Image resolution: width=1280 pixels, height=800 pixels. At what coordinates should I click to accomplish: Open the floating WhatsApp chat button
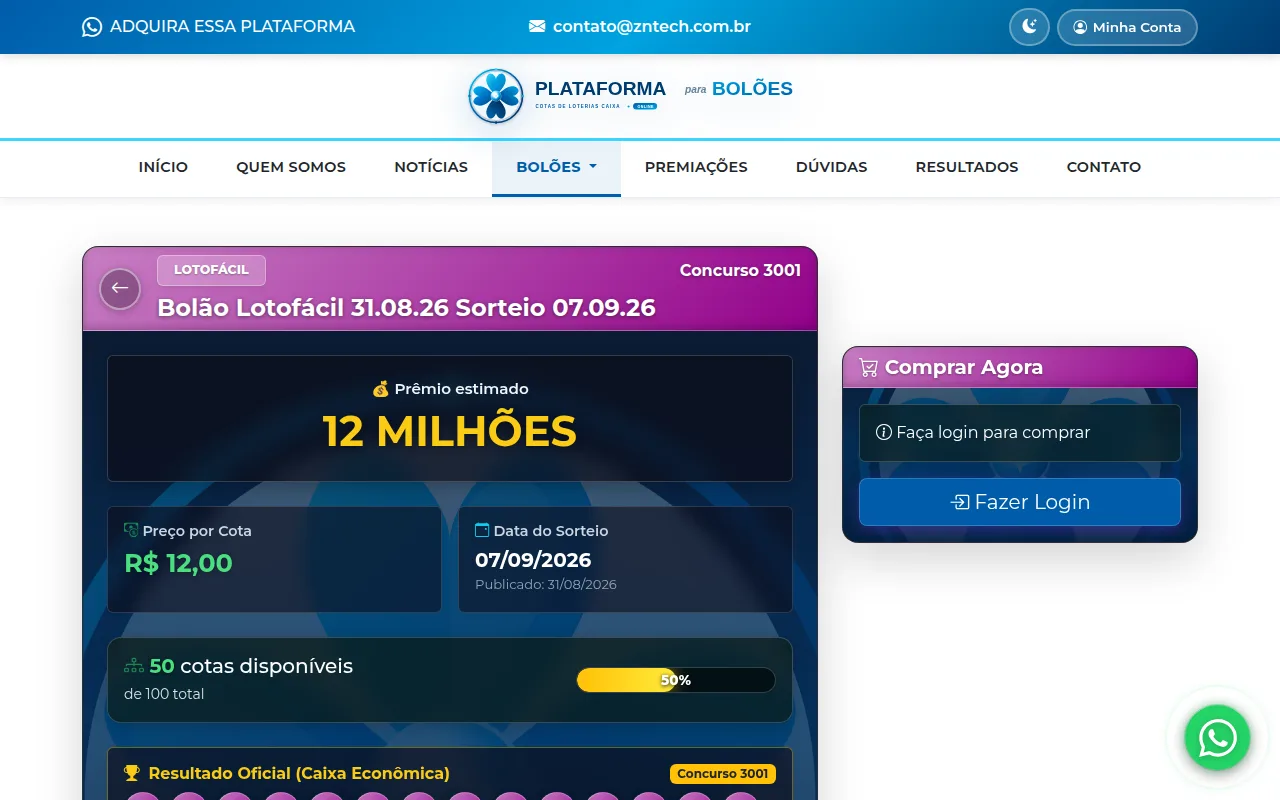point(1217,738)
